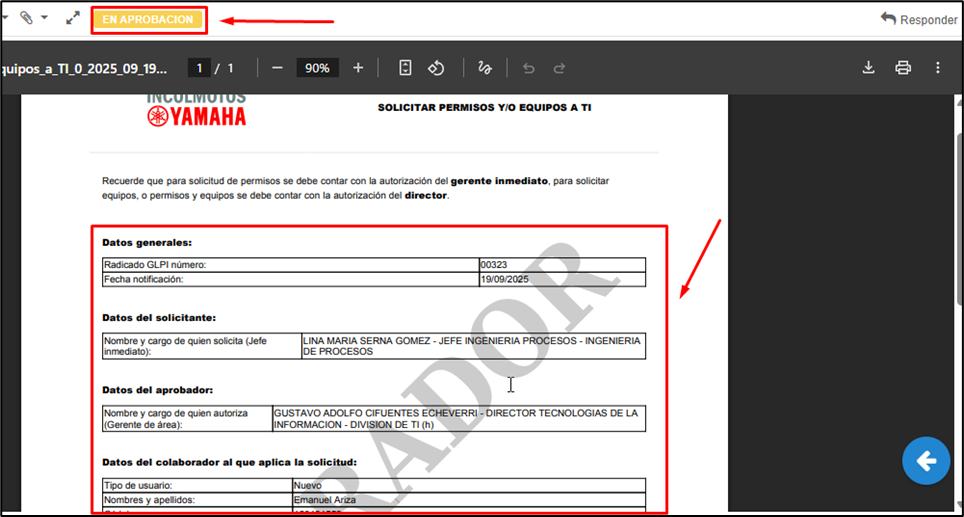Click the EN APROBACION status label

pyautogui.click(x=148, y=19)
